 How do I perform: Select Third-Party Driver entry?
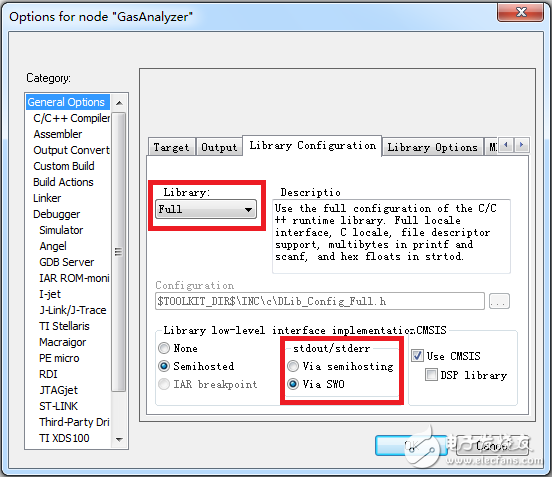tap(74, 422)
